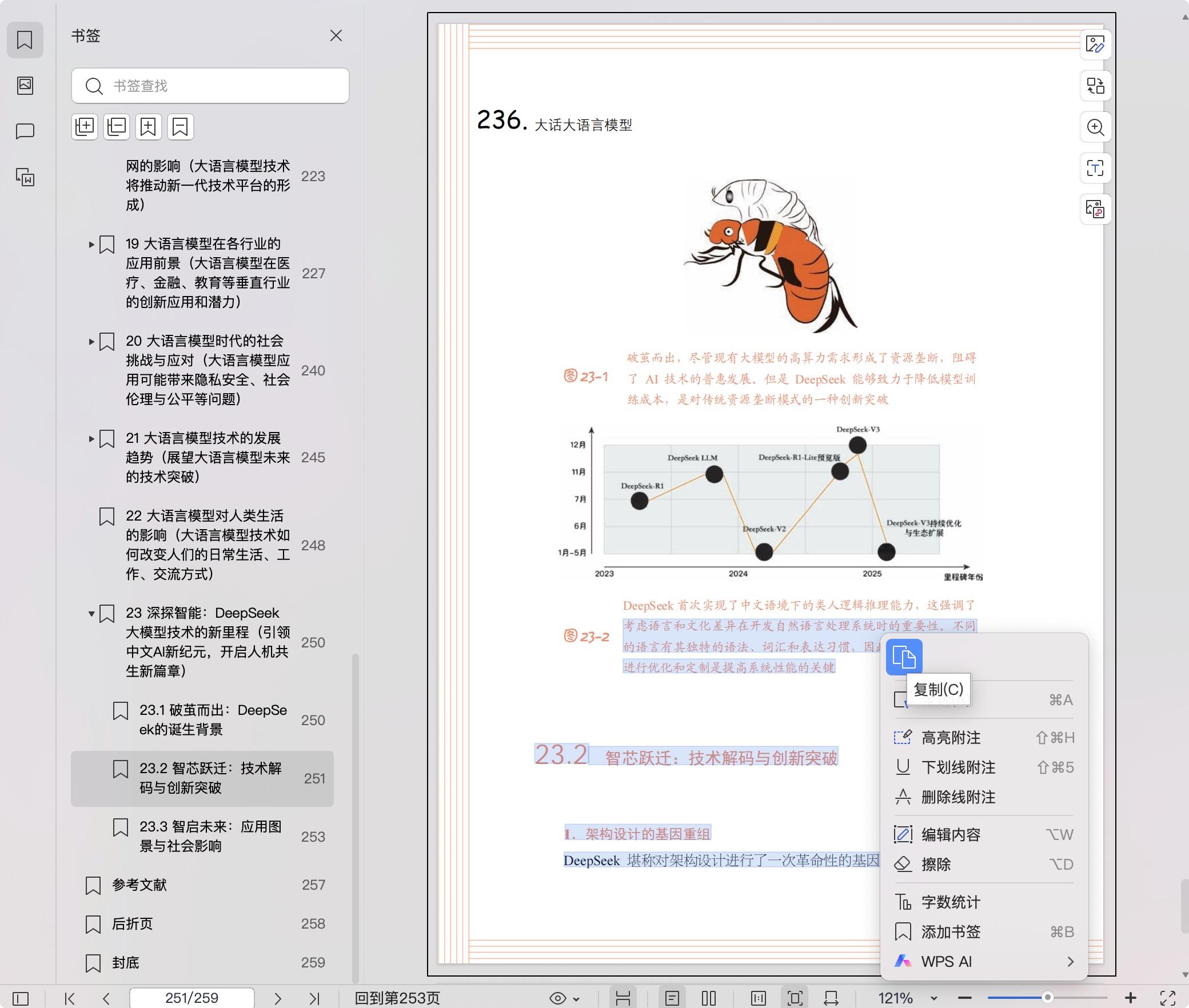1189x1008 pixels.
Task: Click 回到第253页 link in status bar
Action: [397, 998]
